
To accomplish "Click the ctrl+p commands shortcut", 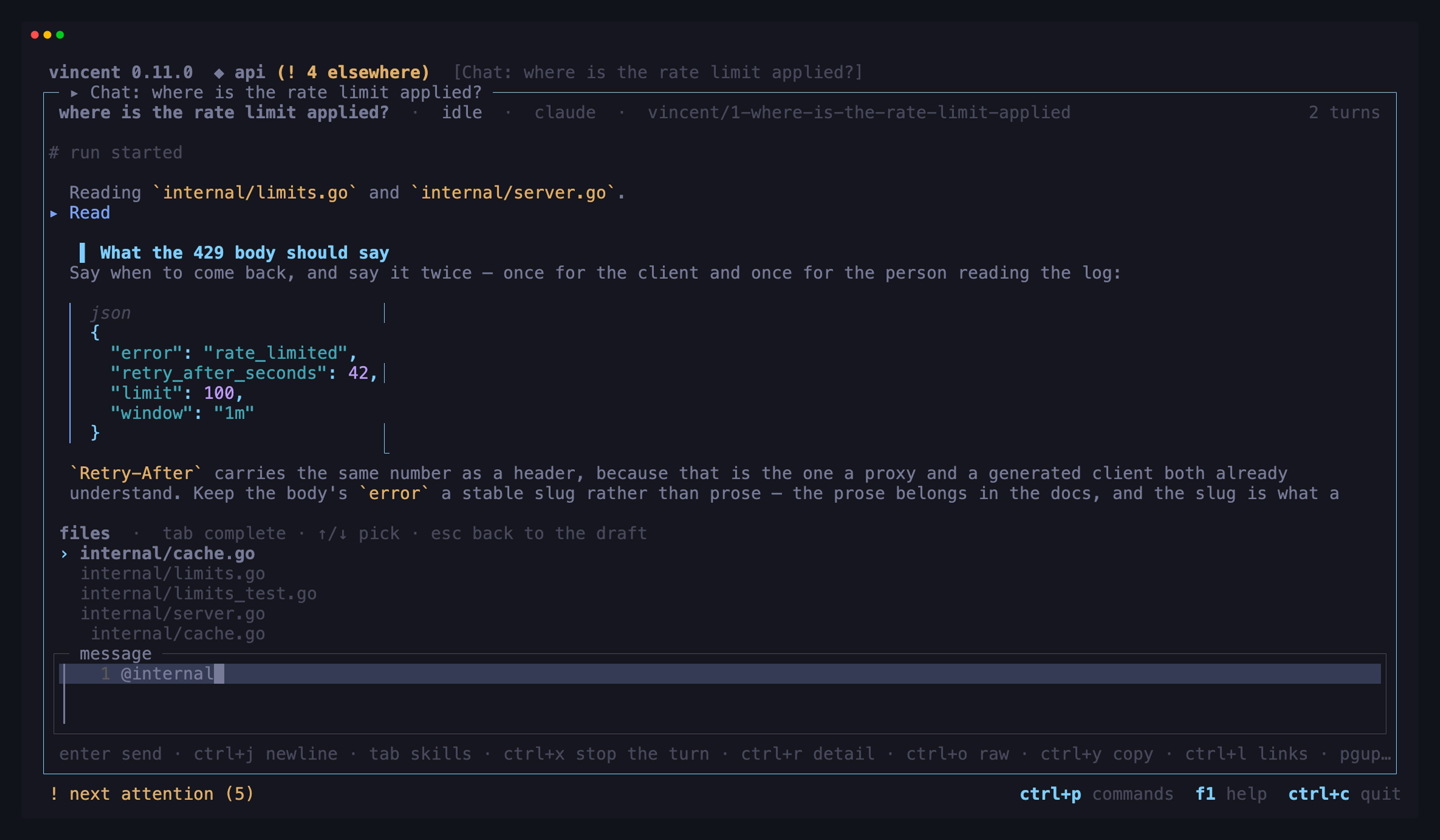I will 1096,794.
